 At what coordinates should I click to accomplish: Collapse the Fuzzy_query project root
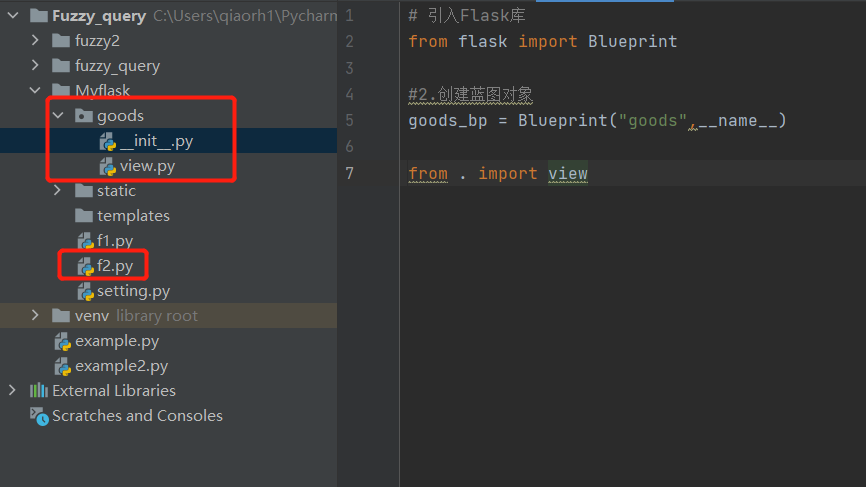13,15
